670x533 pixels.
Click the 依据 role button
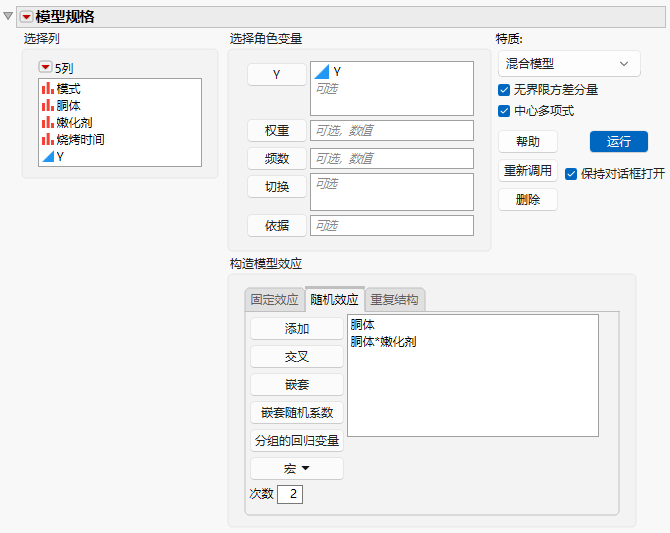click(x=276, y=225)
